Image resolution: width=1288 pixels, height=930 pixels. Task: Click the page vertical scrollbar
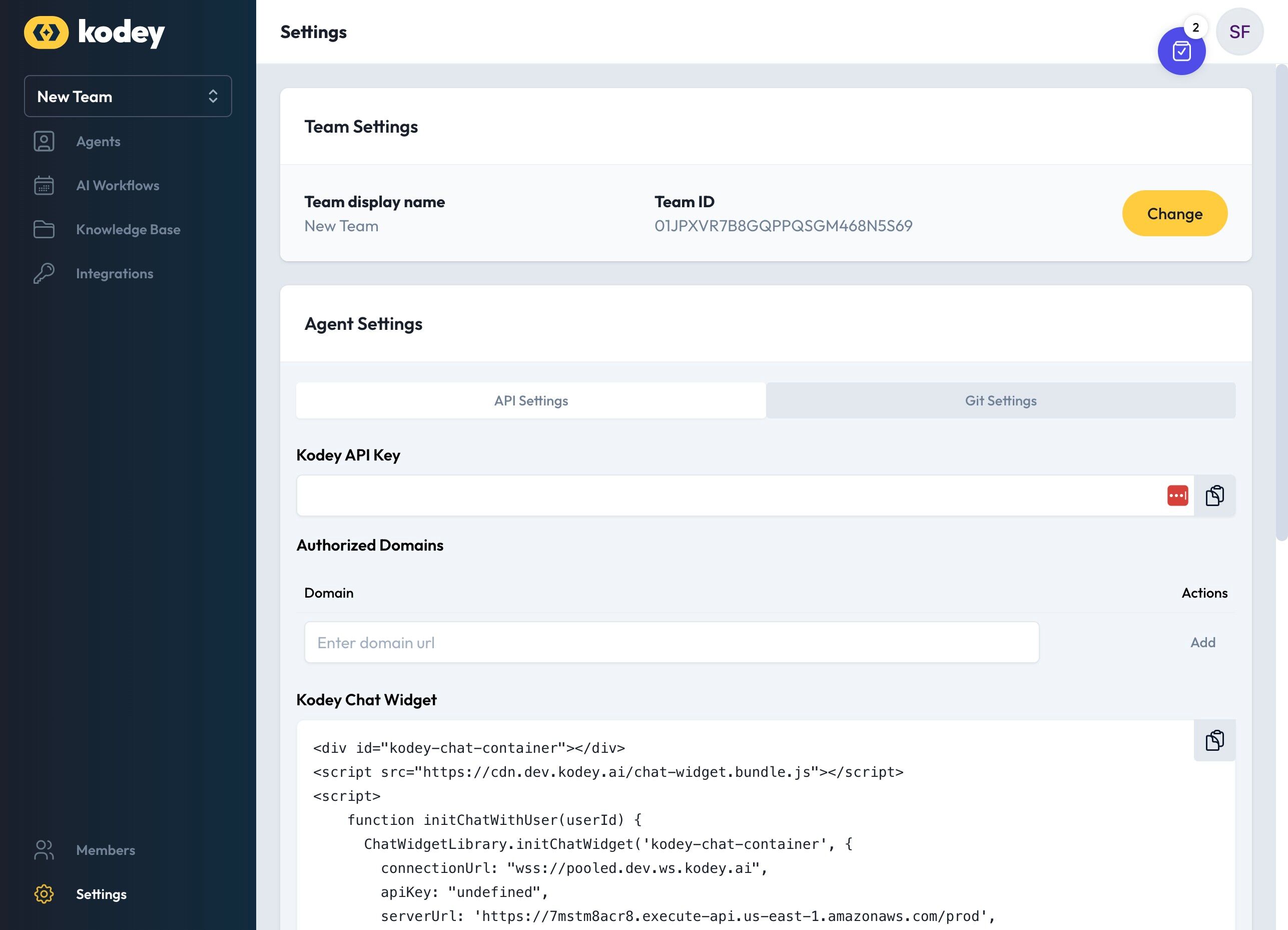pyautogui.click(x=1281, y=302)
